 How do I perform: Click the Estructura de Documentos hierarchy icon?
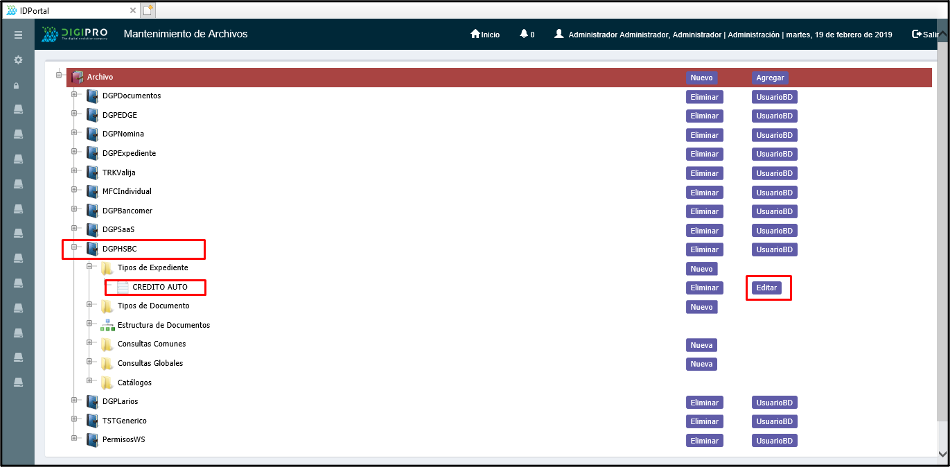click(x=106, y=325)
